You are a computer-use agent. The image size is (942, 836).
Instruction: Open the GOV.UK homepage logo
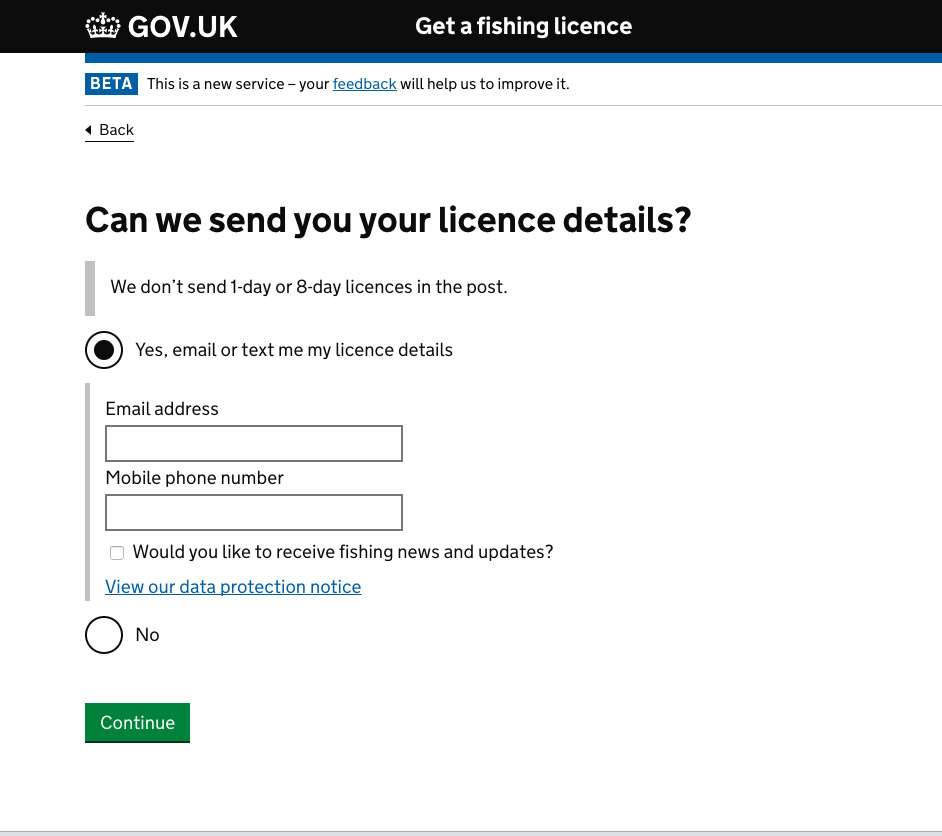pos(160,26)
